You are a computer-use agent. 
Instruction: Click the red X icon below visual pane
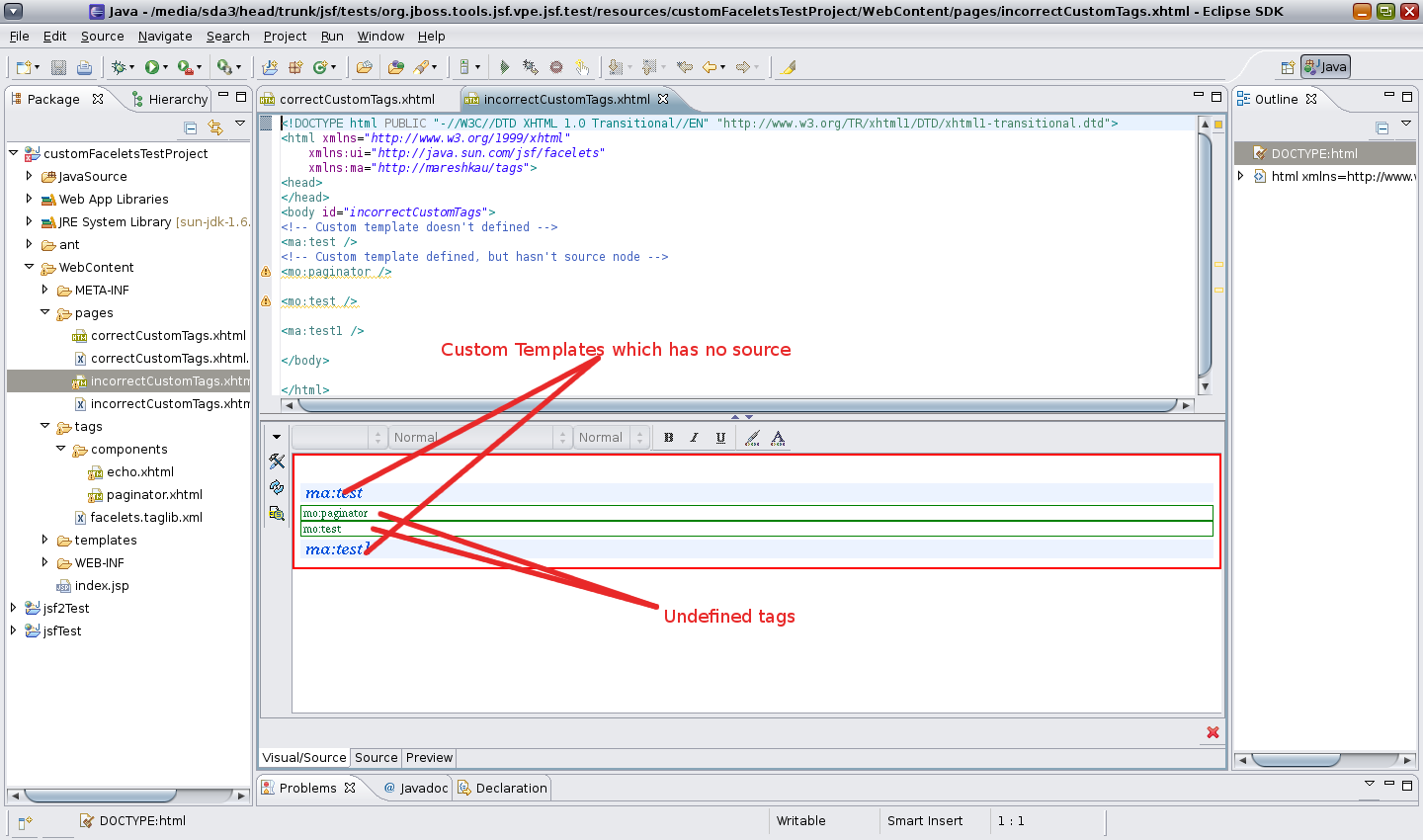[1213, 732]
